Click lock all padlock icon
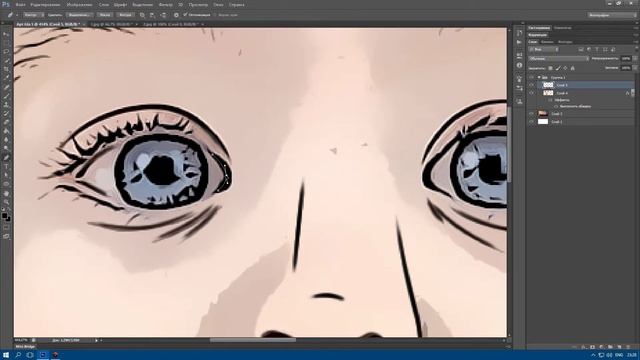 point(573,68)
